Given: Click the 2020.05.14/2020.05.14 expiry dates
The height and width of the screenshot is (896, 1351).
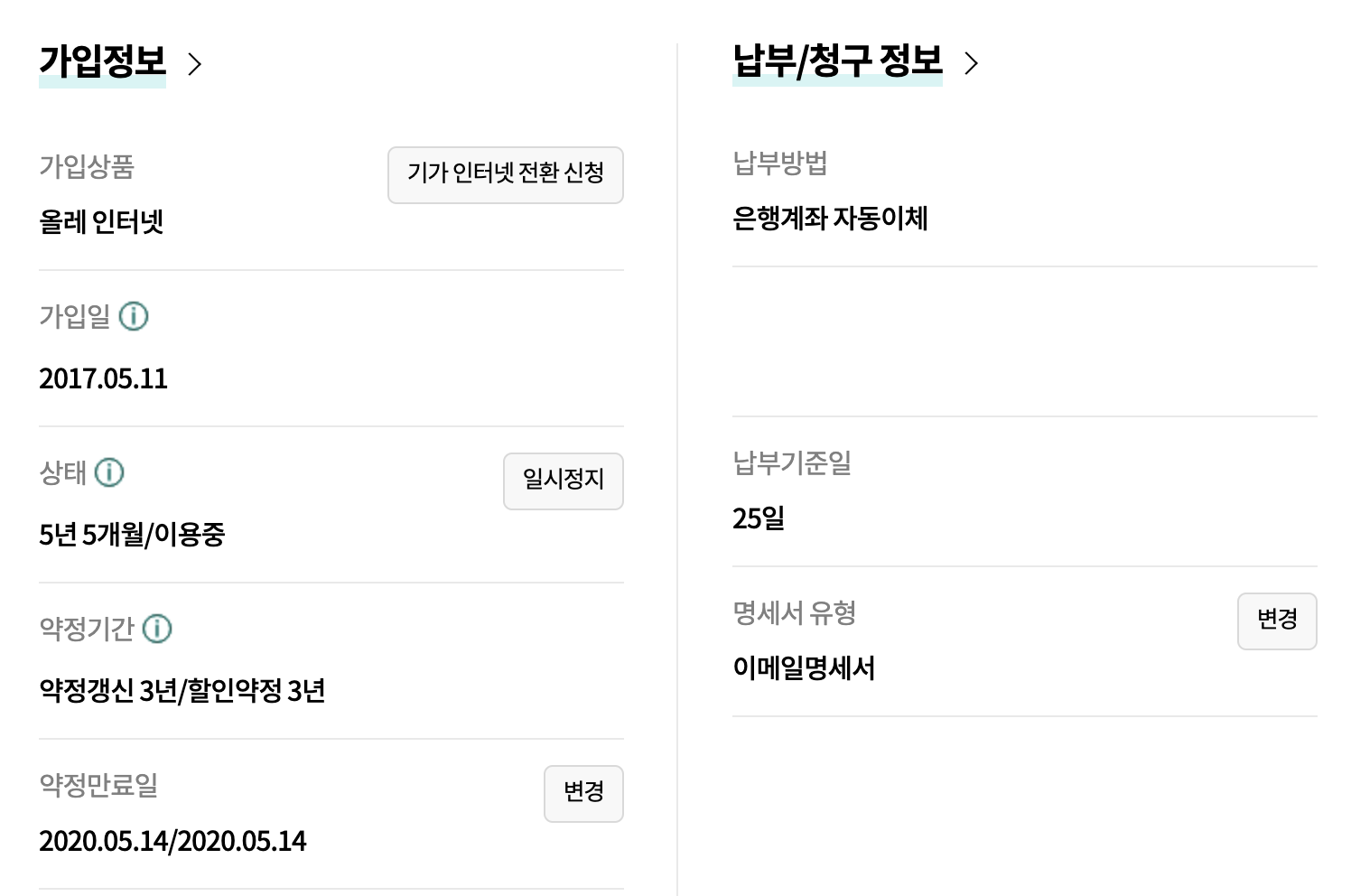Looking at the screenshot, I should (172, 842).
